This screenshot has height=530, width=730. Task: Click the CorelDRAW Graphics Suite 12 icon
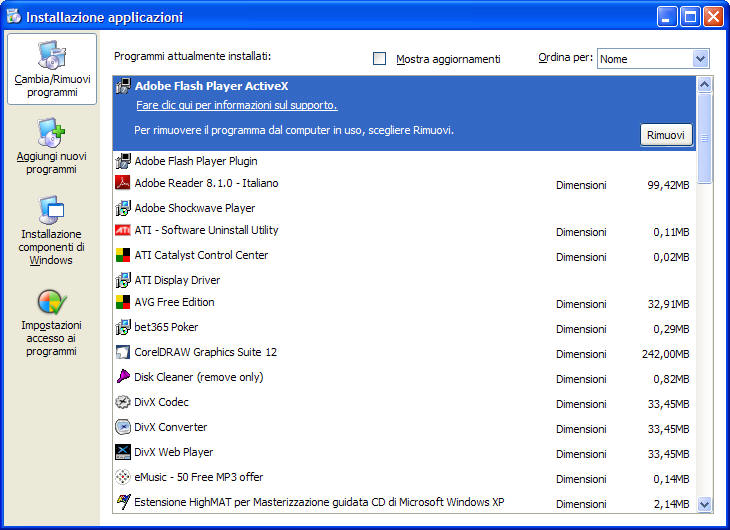click(123, 352)
